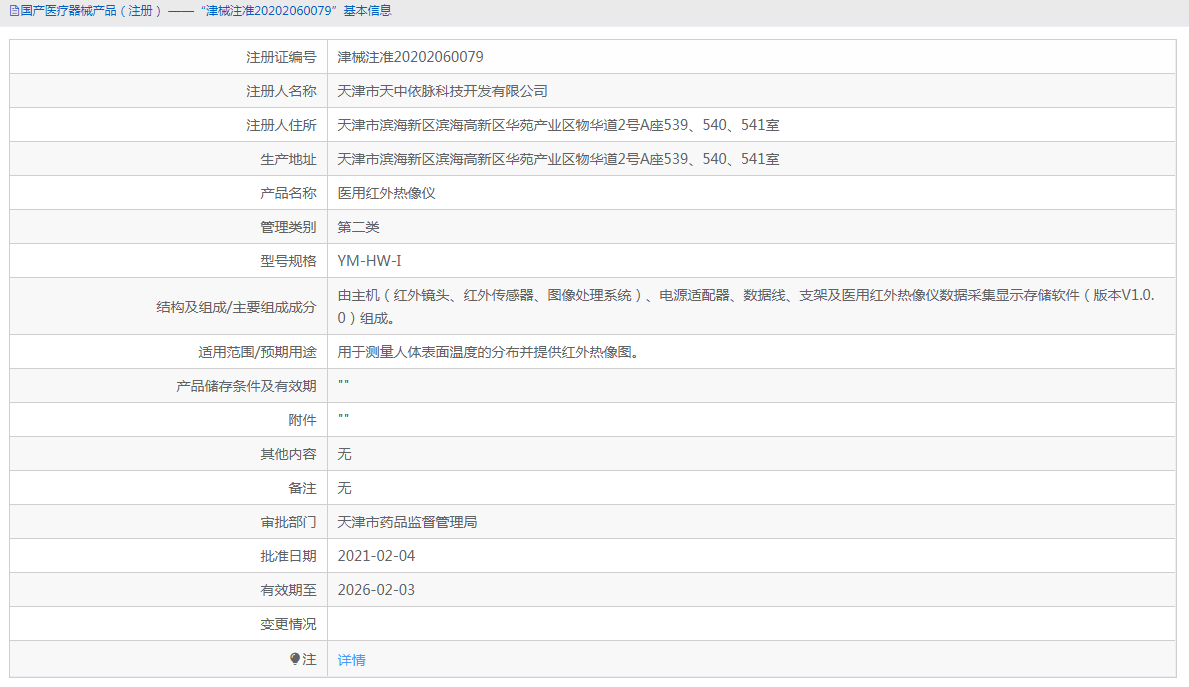Select the registration number 津械注准20202060079 value
The width and height of the screenshot is (1189, 687).
point(410,56)
